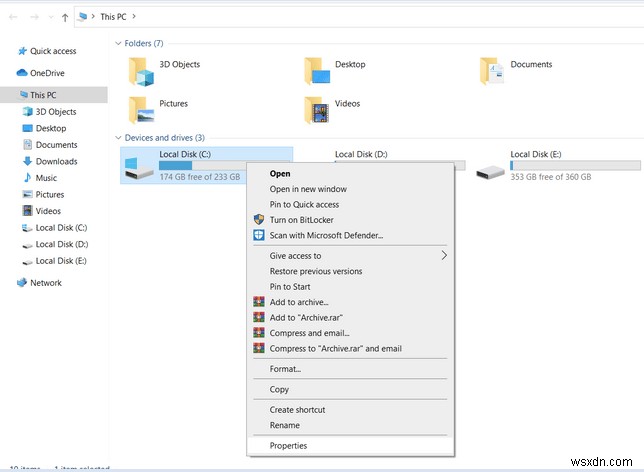Select the Local Disk (C:) drive icon
The width and height of the screenshot is (644, 472).
point(139,168)
